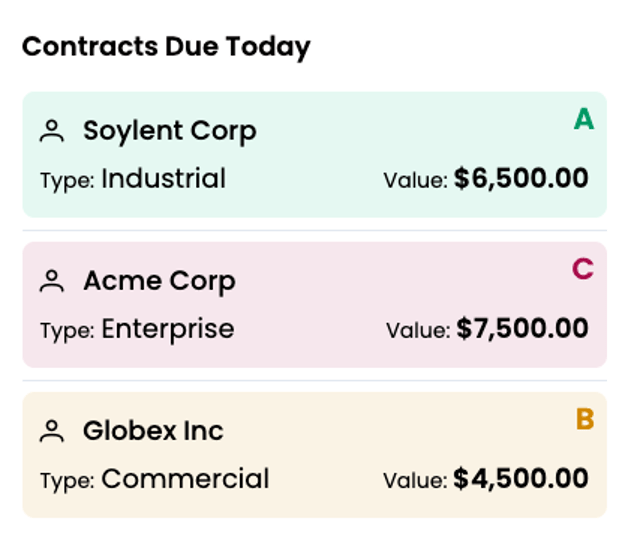Click the Type label on the Acme Corp card
The height and width of the screenshot is (536, 632).
(x=67, y=331)
